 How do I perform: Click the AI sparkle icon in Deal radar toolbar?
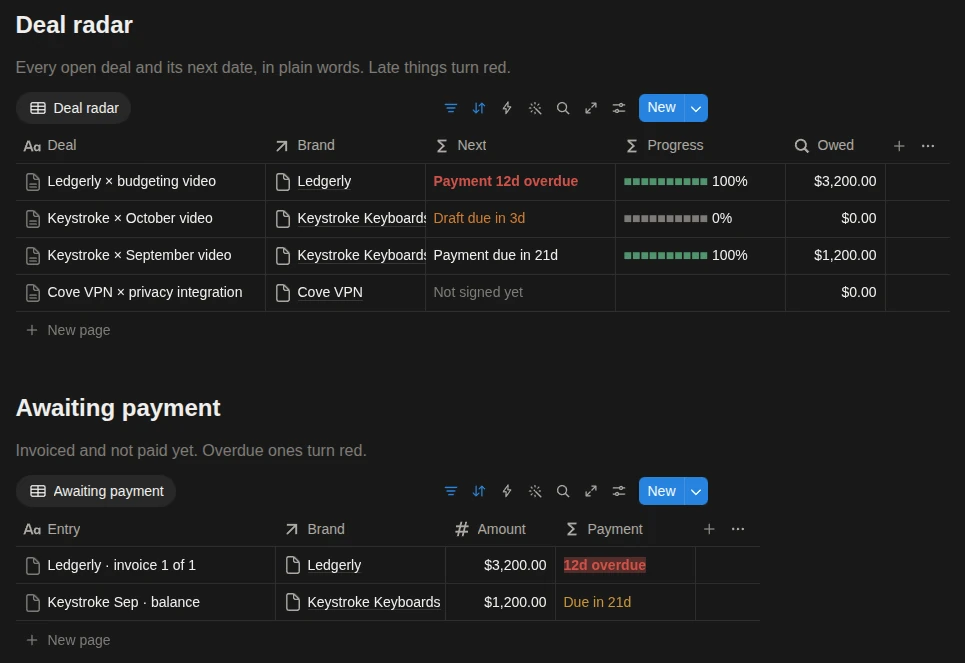coord(535,108)
